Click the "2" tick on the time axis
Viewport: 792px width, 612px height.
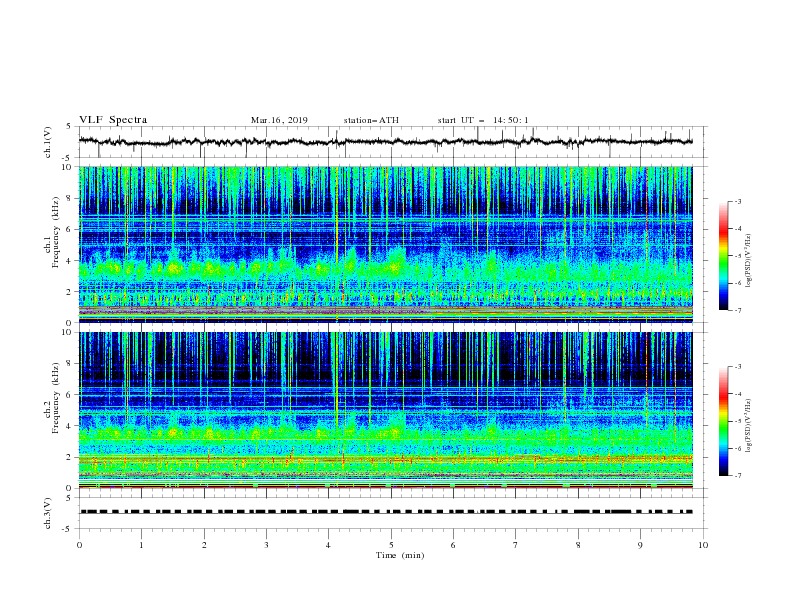[204, 545]
